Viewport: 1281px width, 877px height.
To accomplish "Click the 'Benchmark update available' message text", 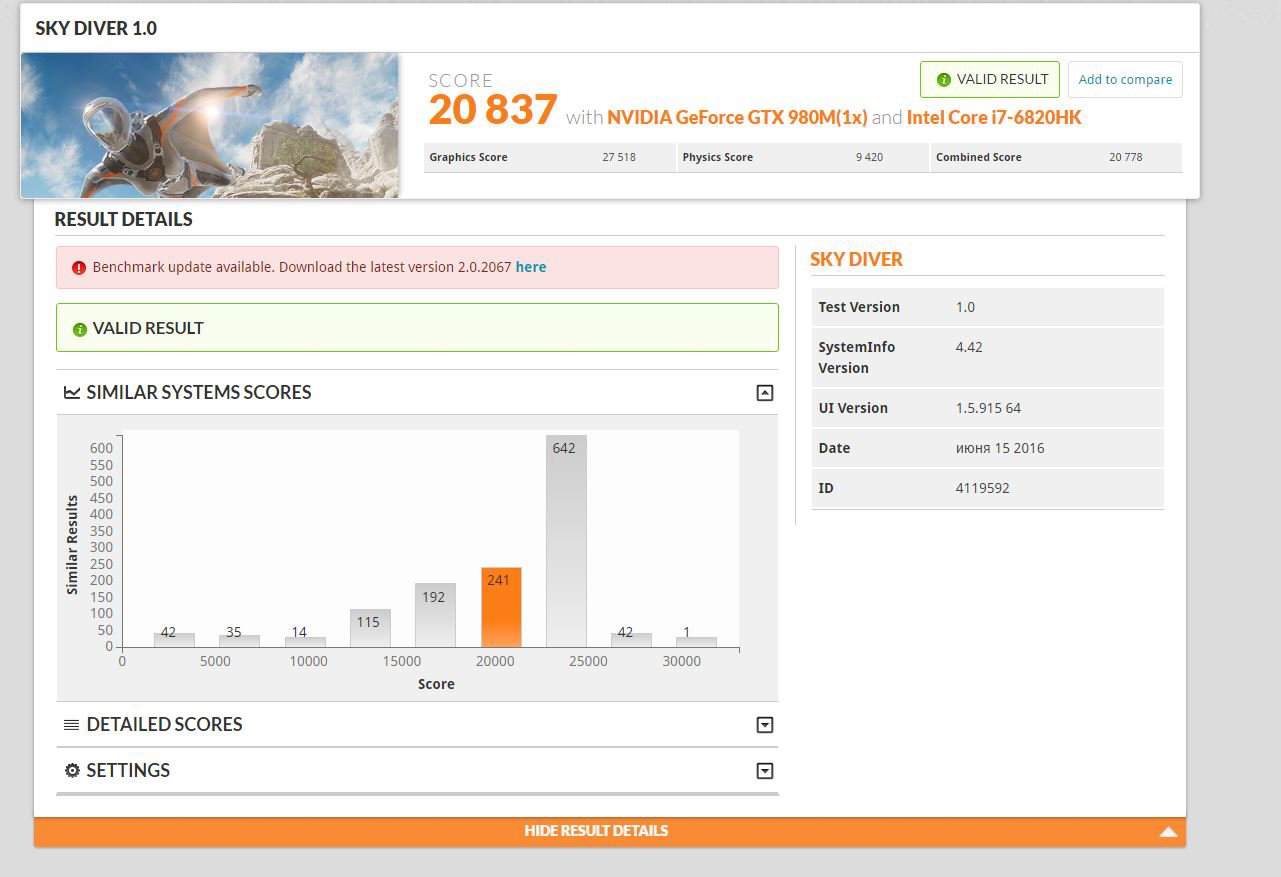I will [x=302, y=267].
